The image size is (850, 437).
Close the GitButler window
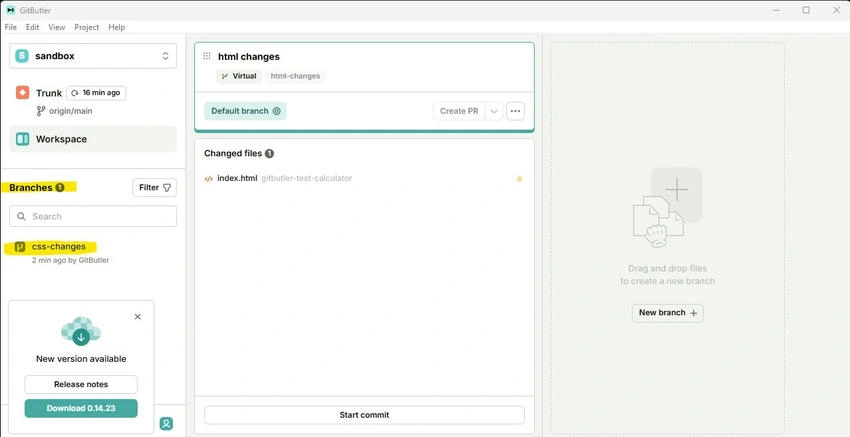tap(836, 10)
